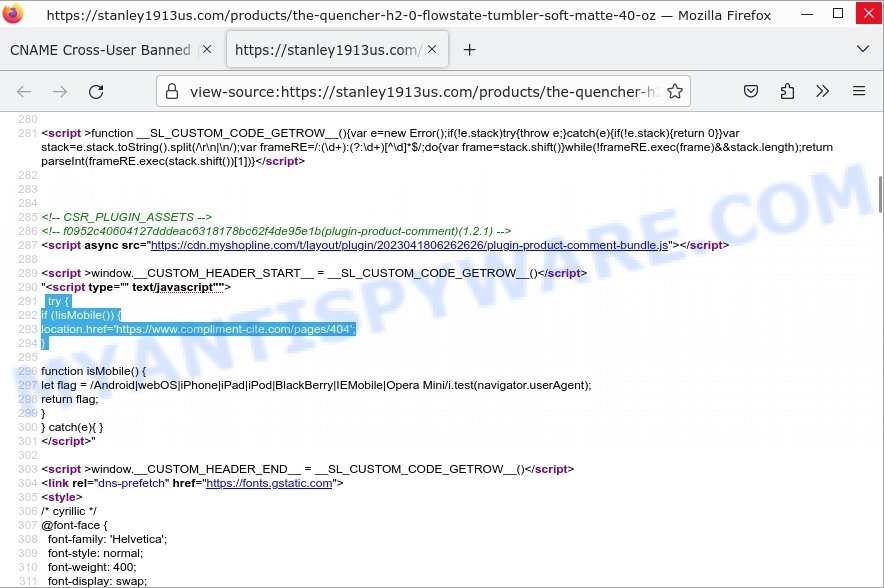Click the '/* cyrillic */' comment line
The height and width of the screenshot is (588, 884).
point(69,511)
